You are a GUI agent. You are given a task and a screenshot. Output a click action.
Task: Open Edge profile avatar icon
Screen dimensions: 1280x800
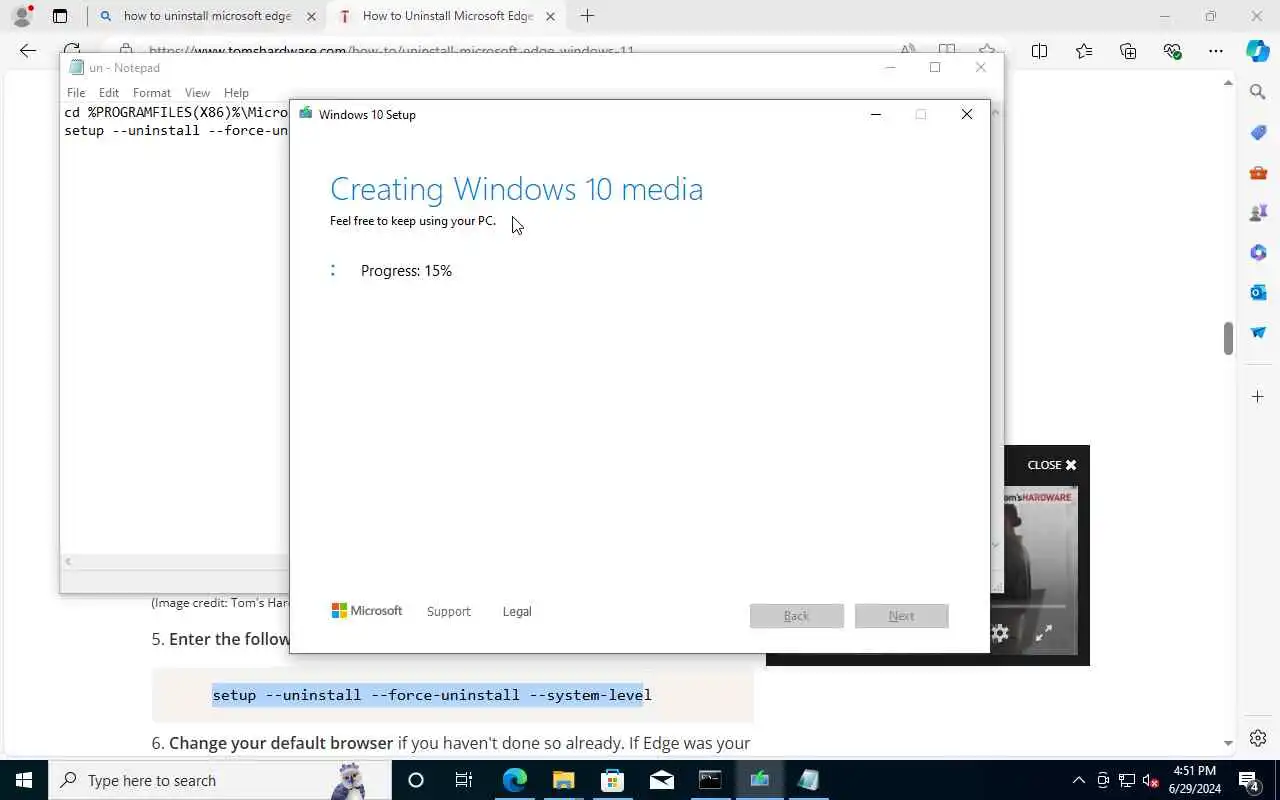(x=21, y=16)
